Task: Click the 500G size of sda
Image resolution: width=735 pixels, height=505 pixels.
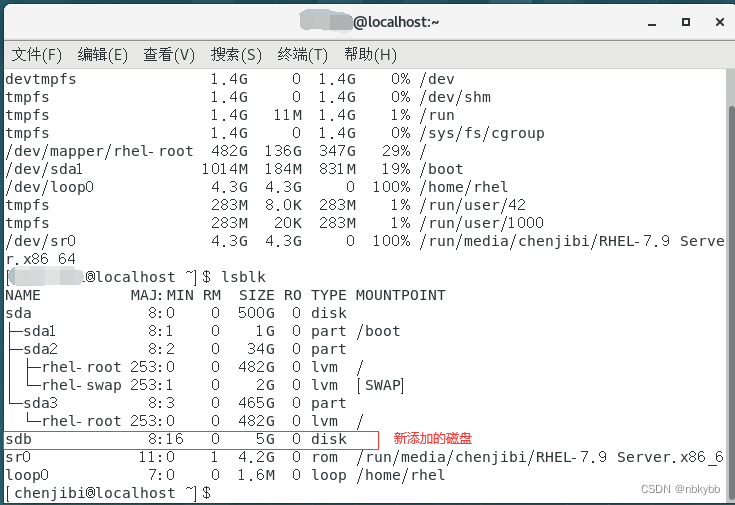Action: click(x=256, y=313)
